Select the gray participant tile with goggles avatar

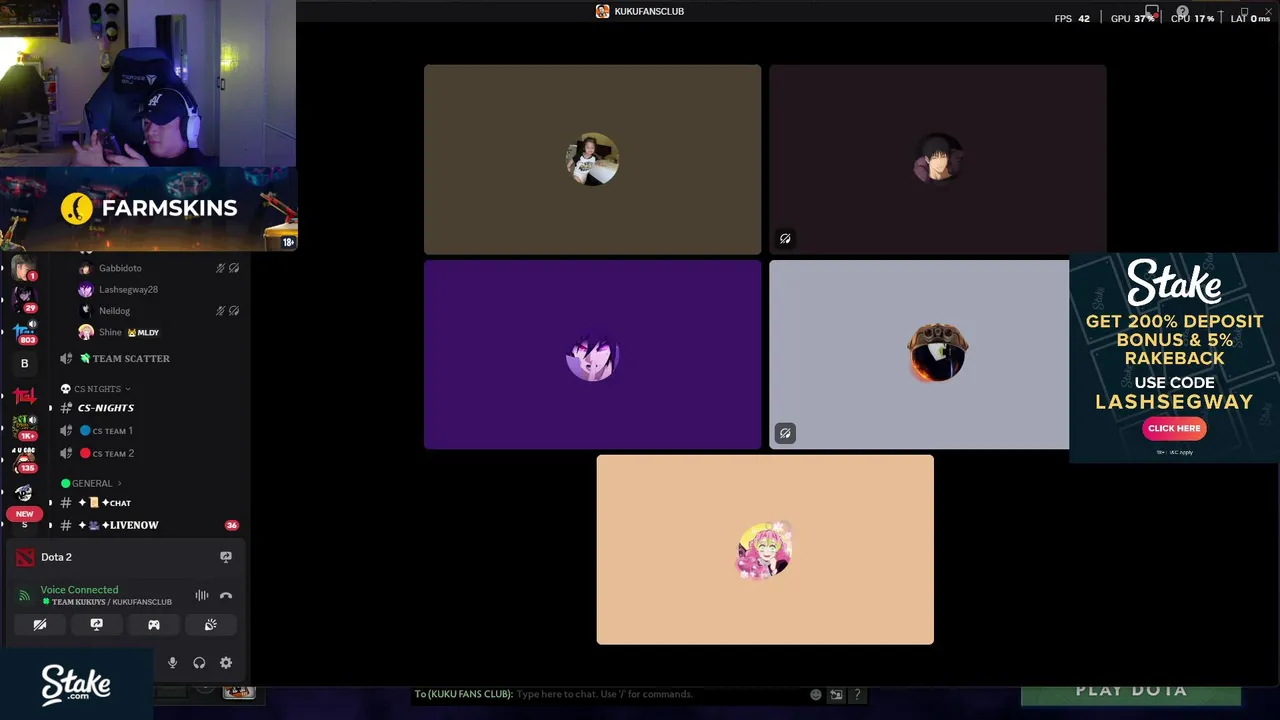click(919, 355)
